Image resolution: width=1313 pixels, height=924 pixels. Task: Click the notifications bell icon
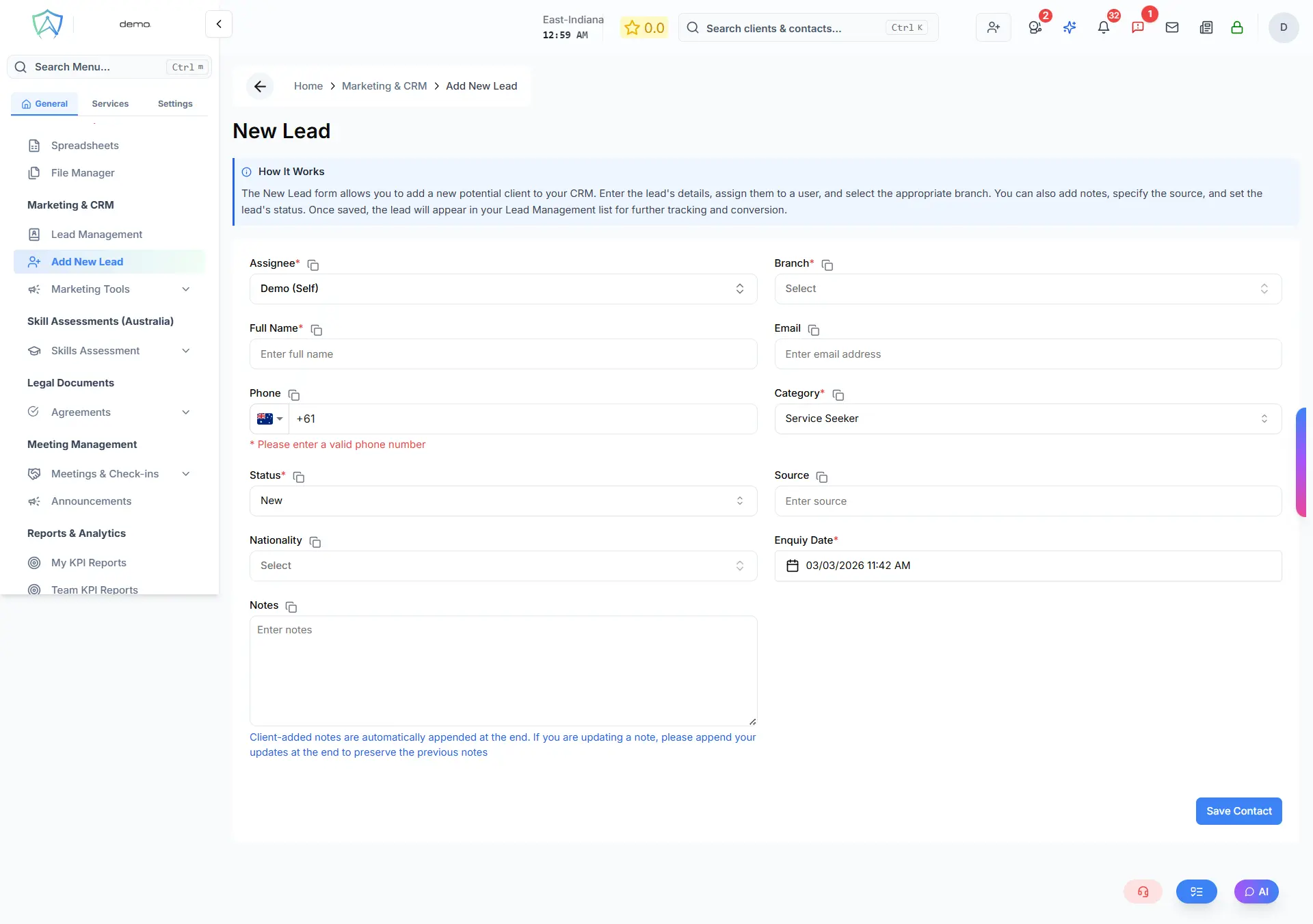[1103, 27]
